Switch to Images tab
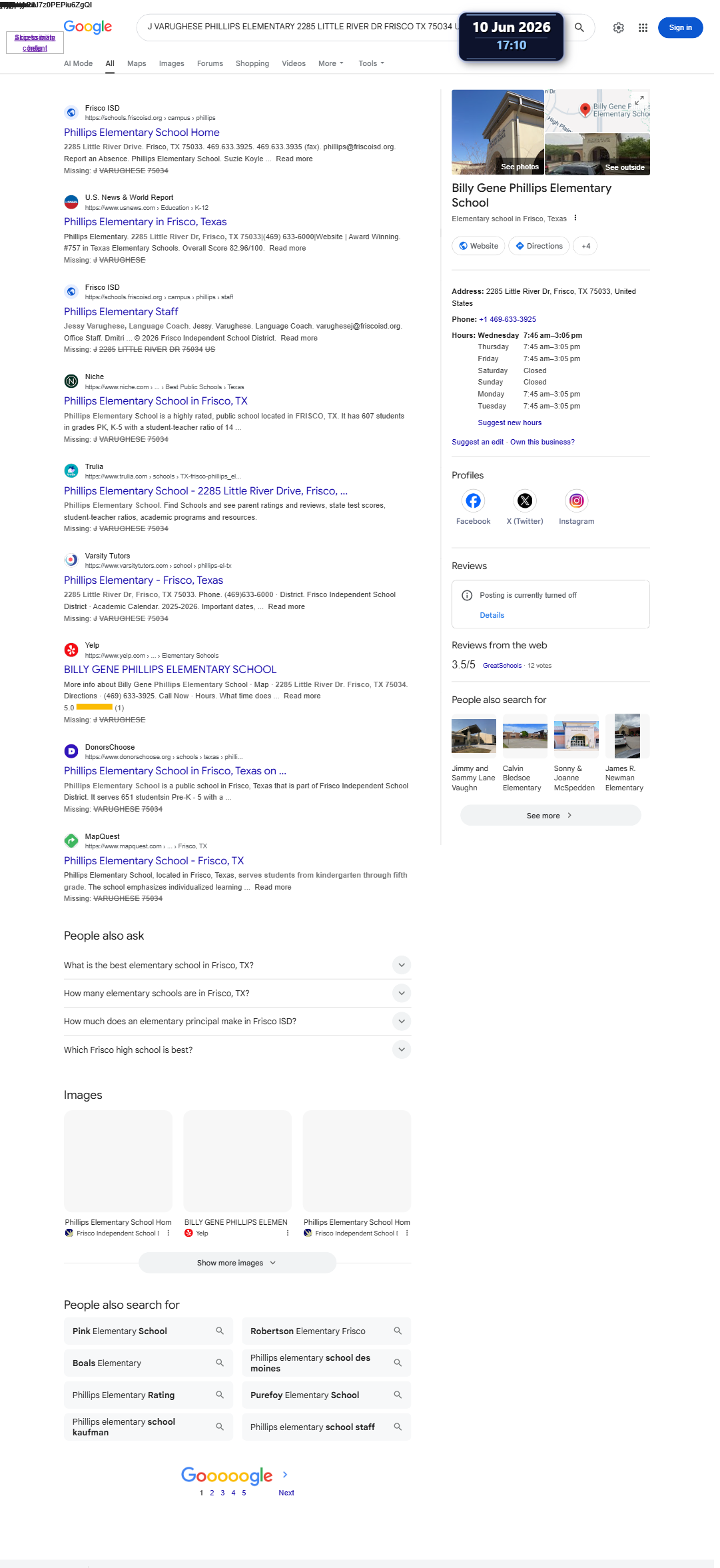The image size is (720, 1568). pyautogui.click(x=172, y=63)
